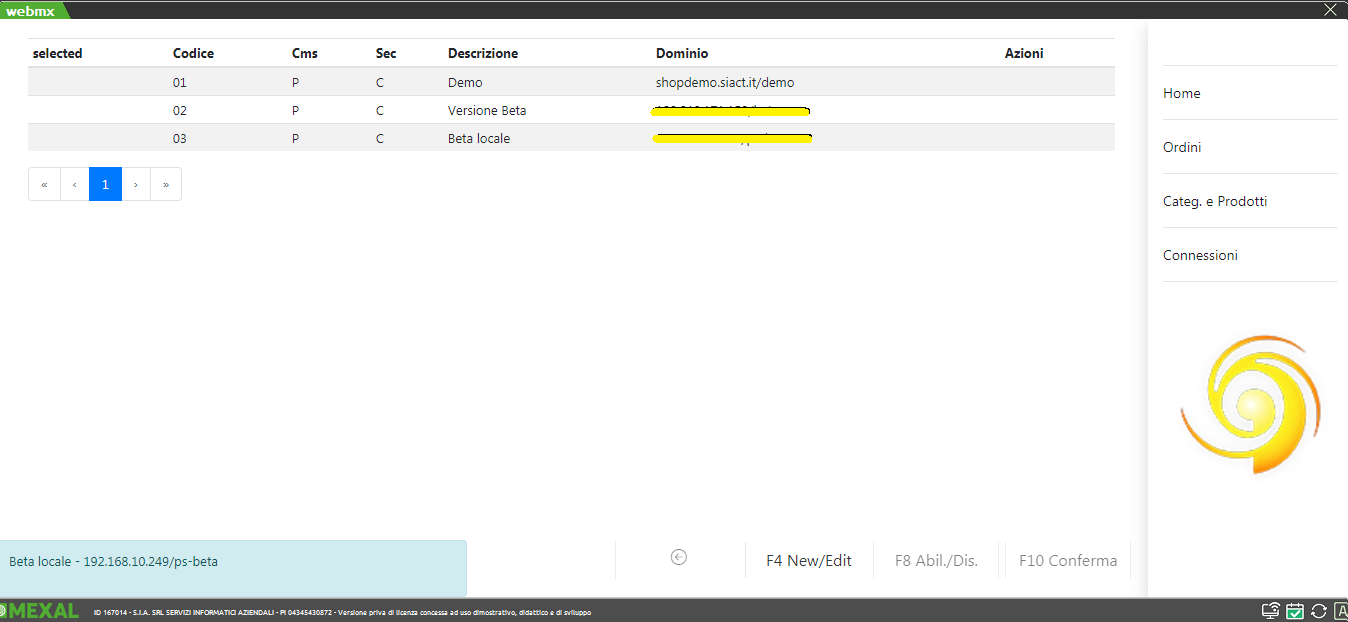
Task: Open Connessioni in the side menu
Action: click(x=1200, y=255)
